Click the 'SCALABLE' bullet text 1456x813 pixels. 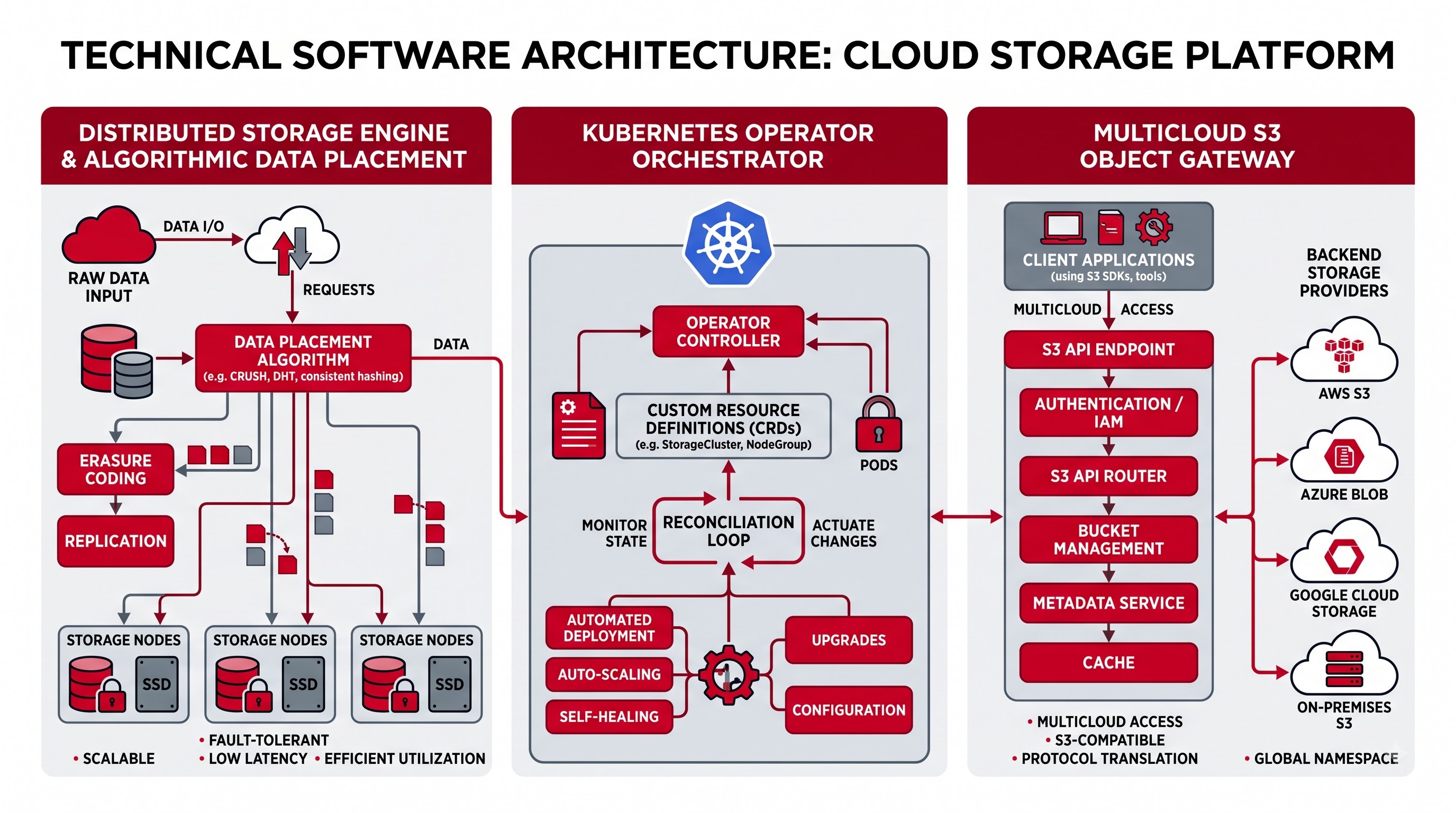tap(119, 758)
